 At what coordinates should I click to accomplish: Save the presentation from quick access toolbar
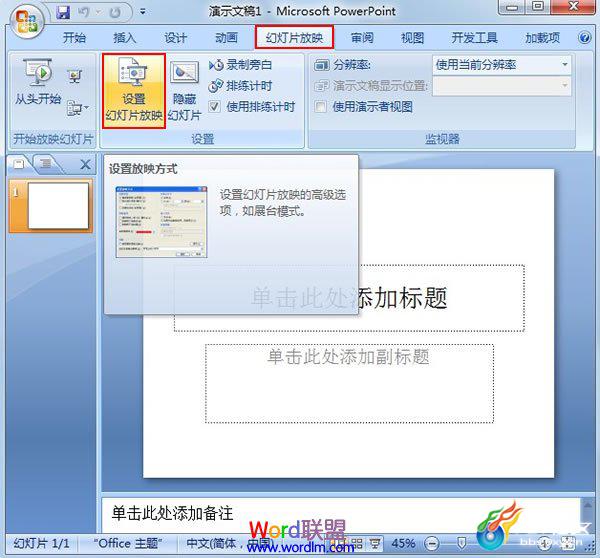(x=63, y=12)
